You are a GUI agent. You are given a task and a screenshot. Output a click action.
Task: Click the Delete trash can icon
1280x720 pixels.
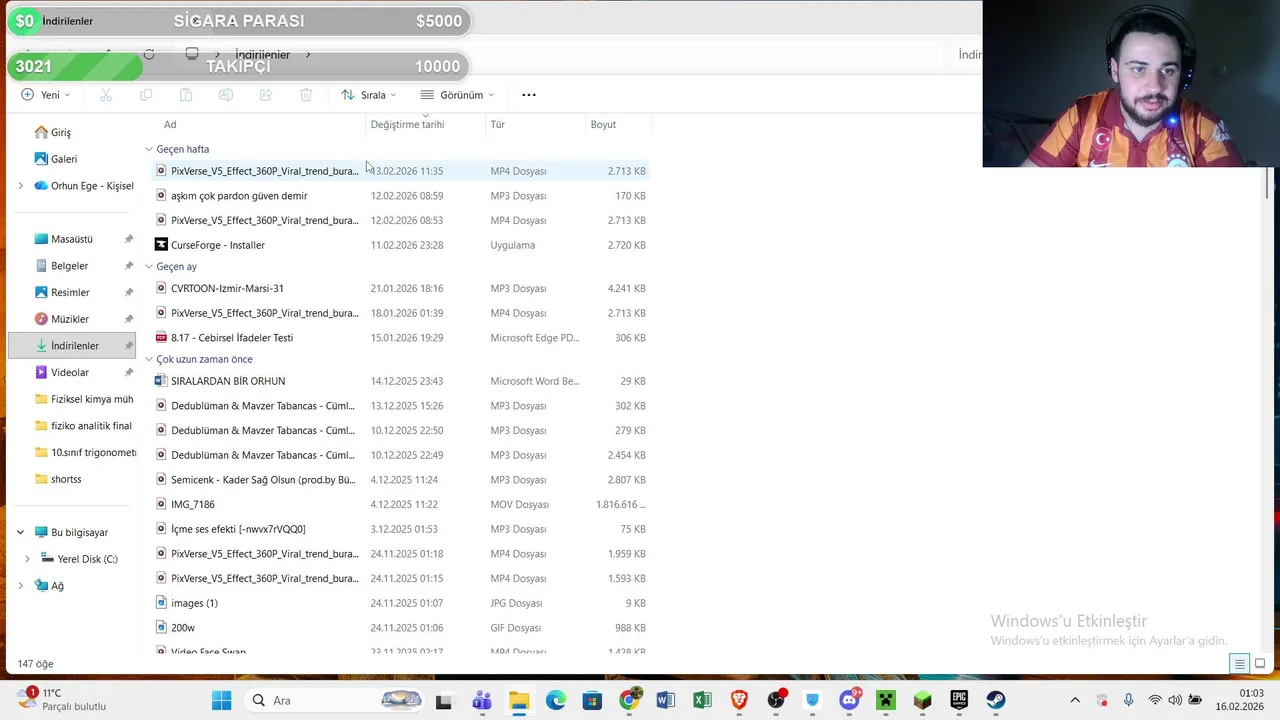pos(306,95)
